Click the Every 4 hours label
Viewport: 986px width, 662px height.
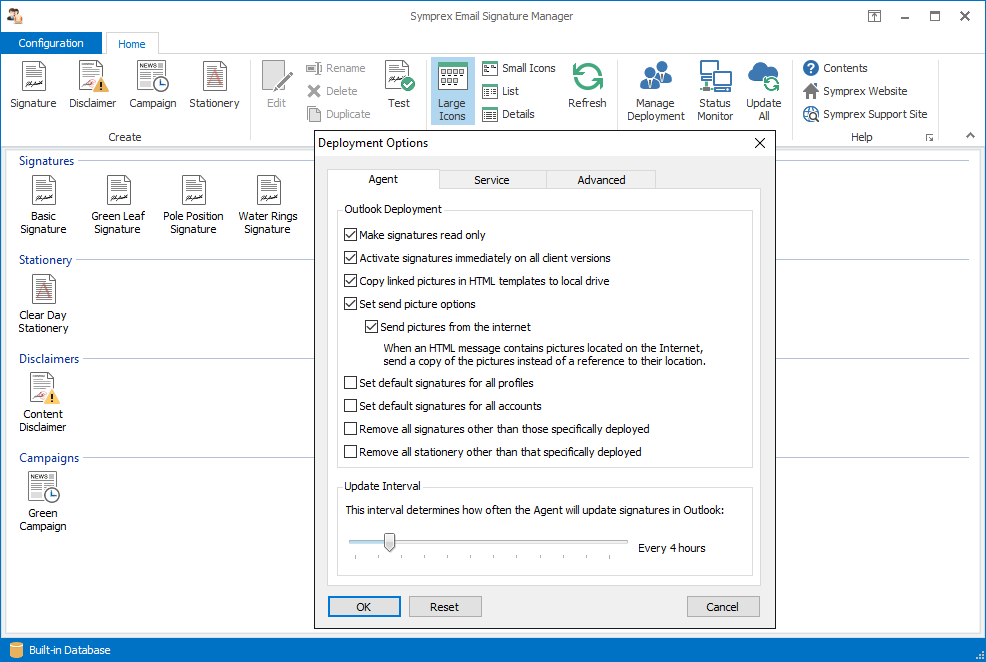(672, 548)
